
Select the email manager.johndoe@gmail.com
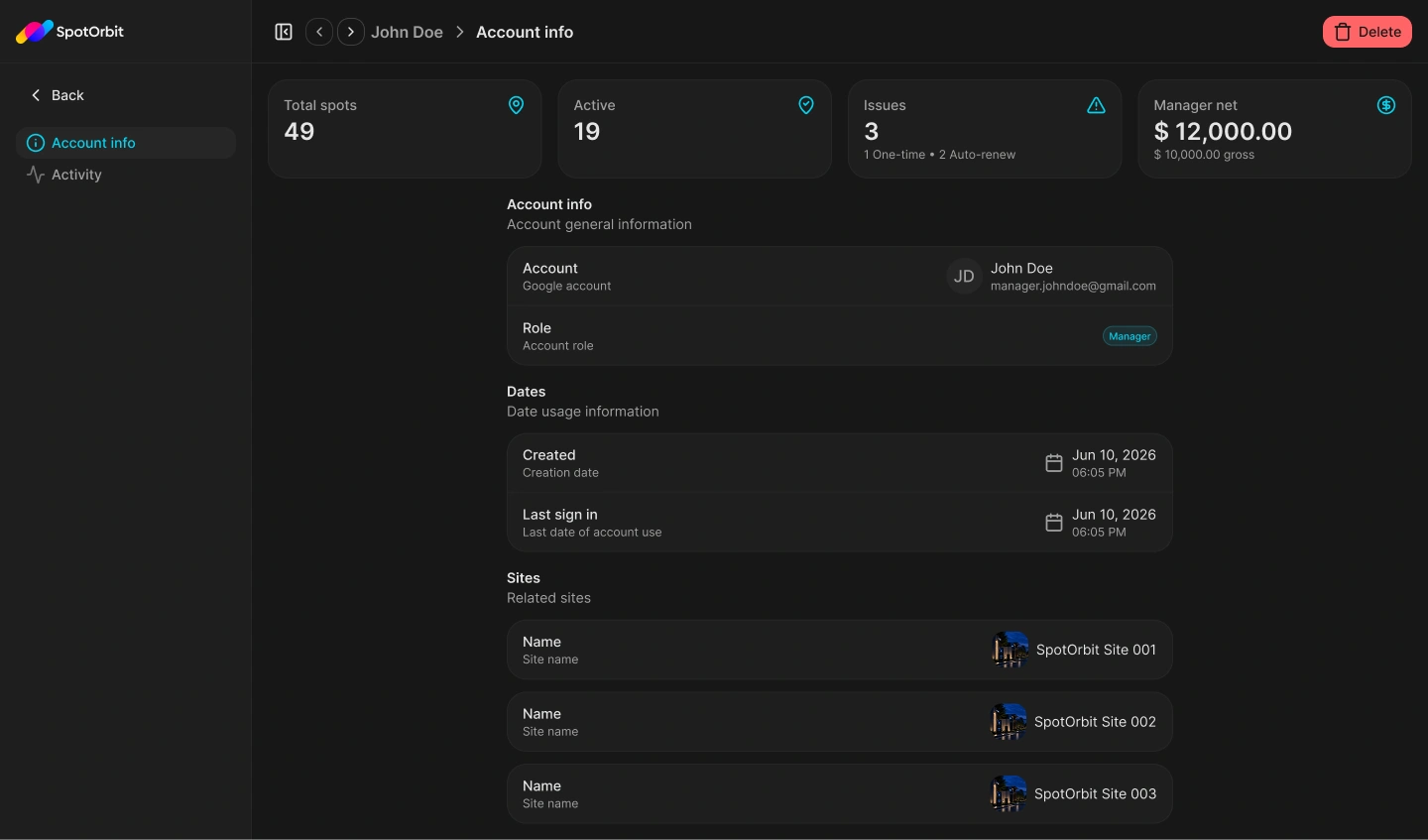click(x=1073, y=286)
